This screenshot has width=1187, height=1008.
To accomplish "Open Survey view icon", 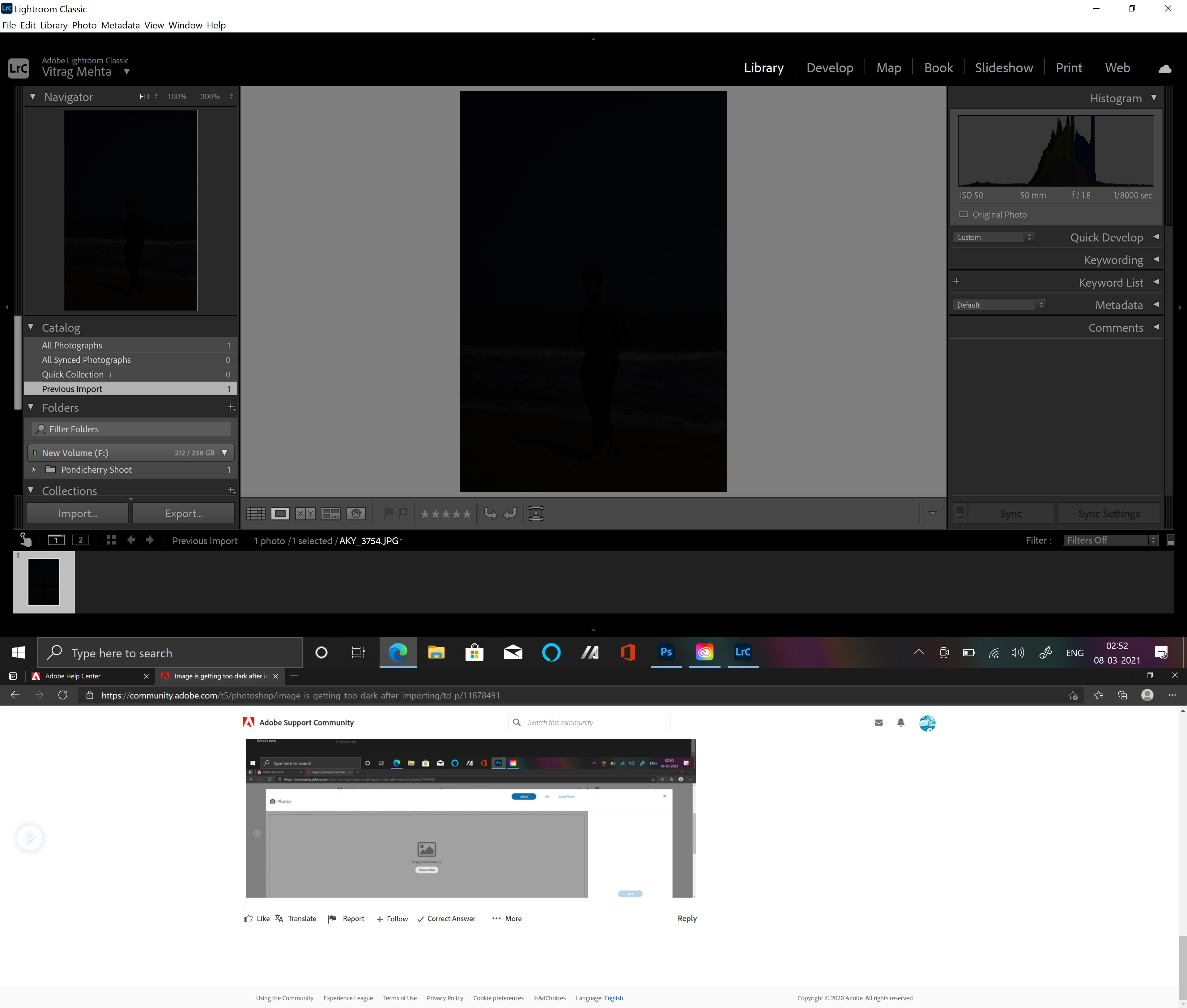I will point(330,513).
